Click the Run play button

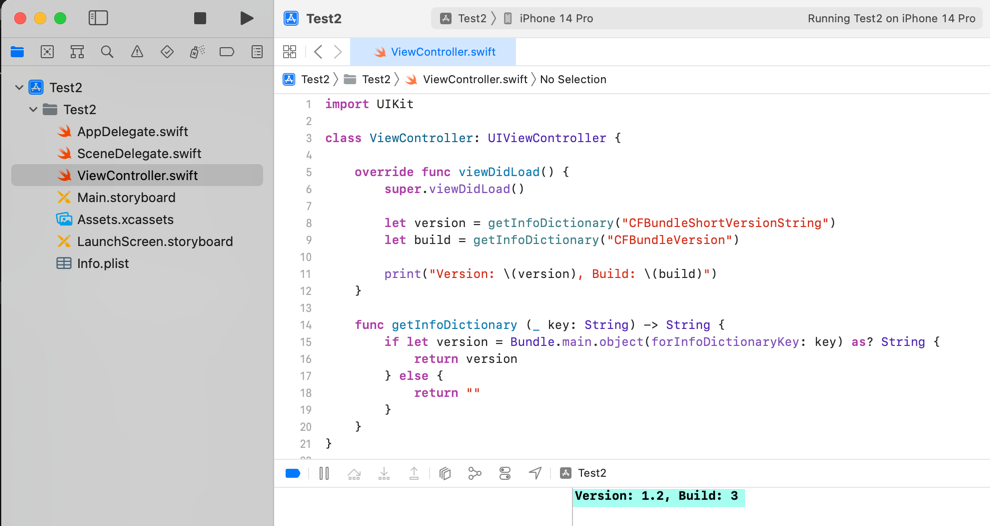click(246, 18)
